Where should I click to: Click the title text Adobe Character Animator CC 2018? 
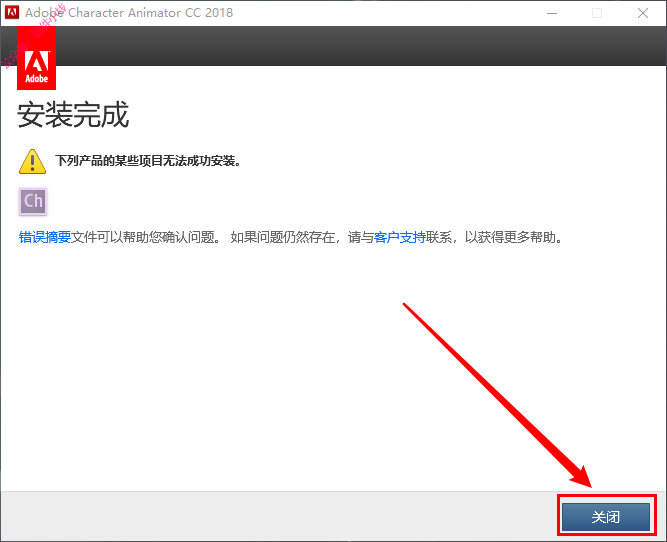point(129,13)
